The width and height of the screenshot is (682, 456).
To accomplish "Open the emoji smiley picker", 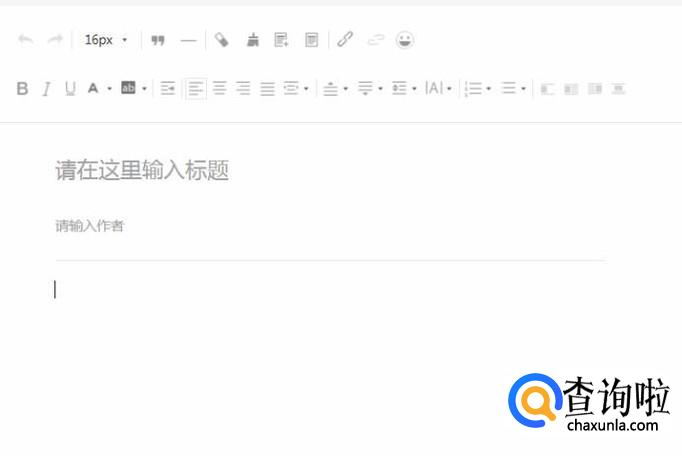I will point(405,40).
